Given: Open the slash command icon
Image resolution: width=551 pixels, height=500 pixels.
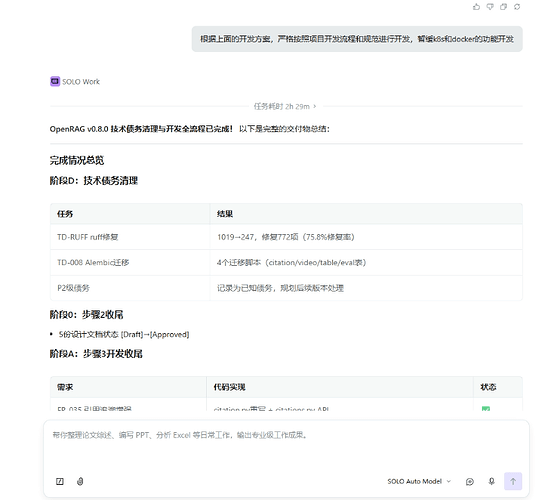Looking at the screenshot, I should pos(60,481).
